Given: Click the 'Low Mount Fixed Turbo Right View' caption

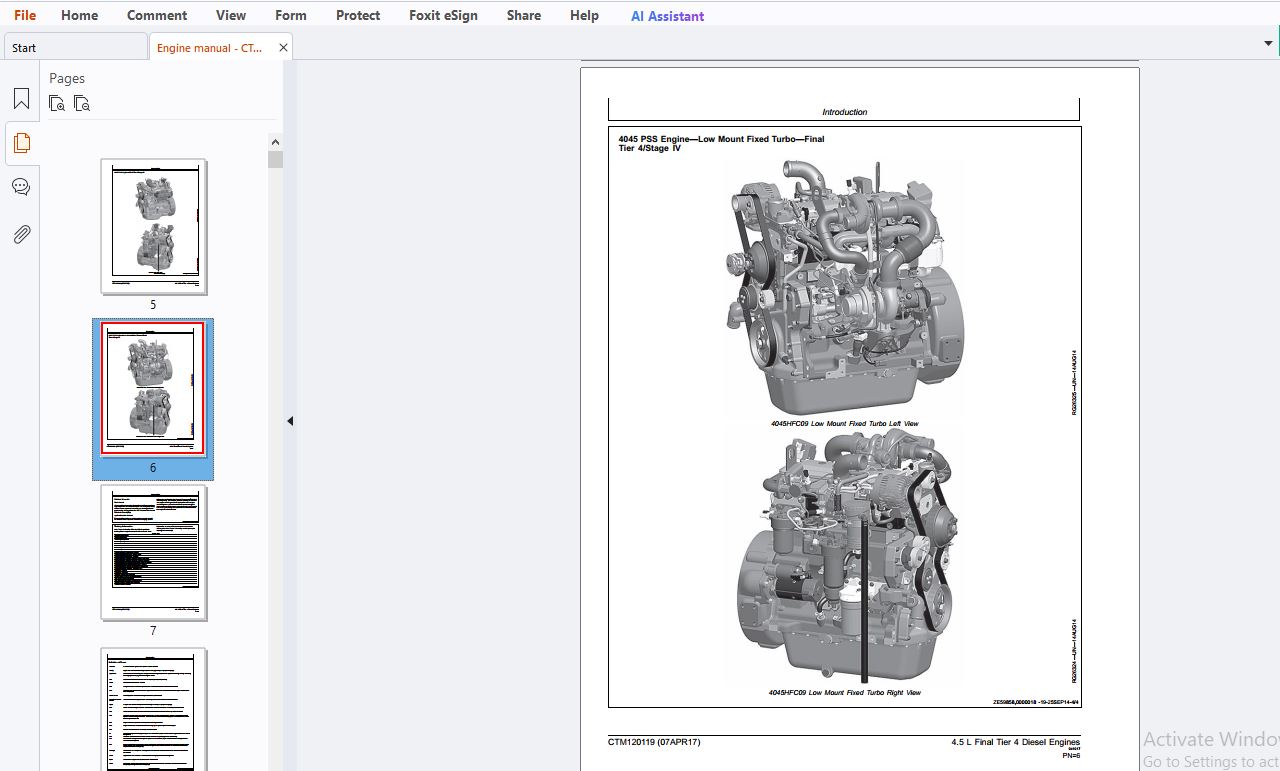Looking at the screenshot, I should pyautogui.click(x=844, y=693).
